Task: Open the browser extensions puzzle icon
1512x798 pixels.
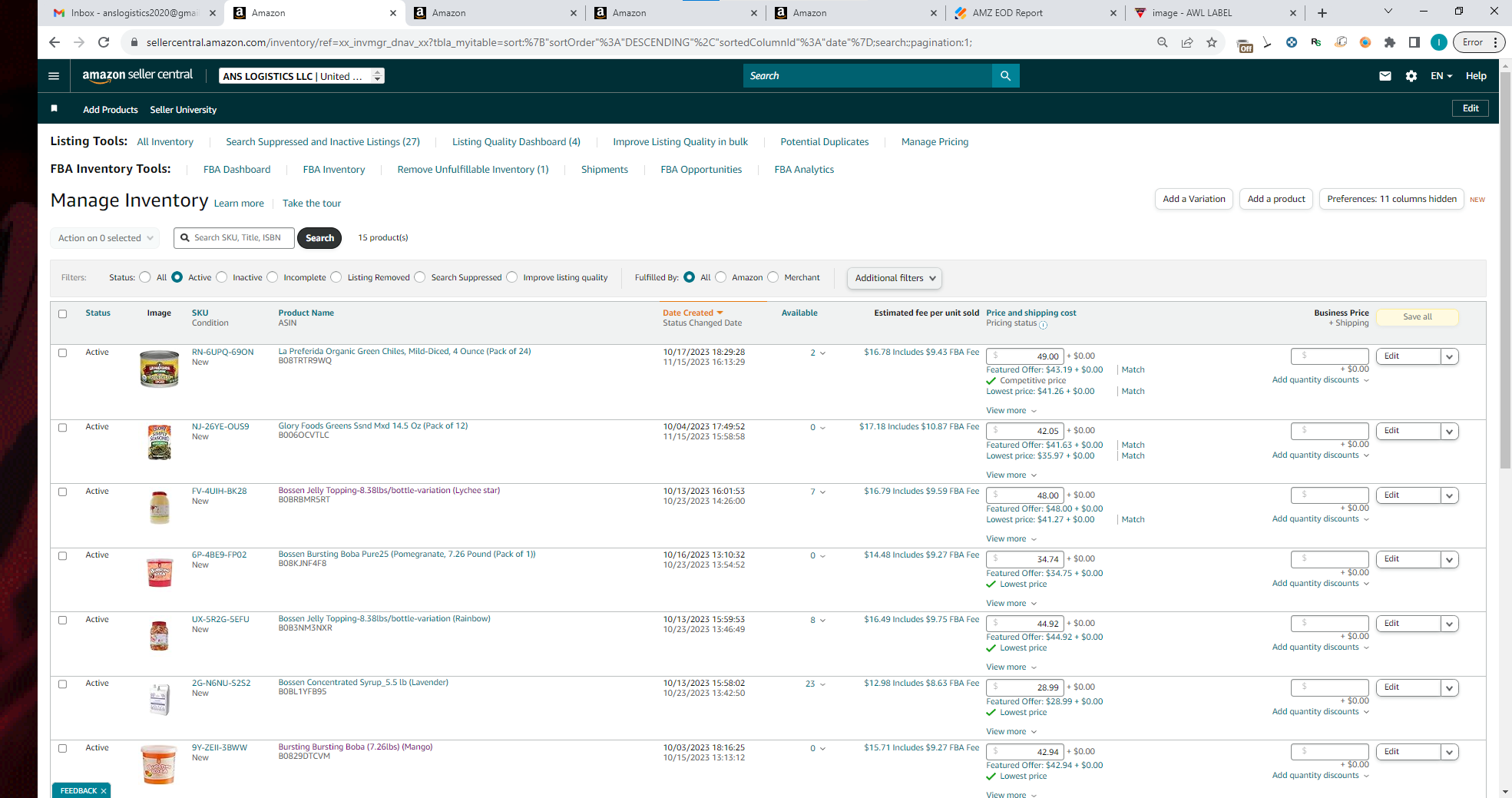Action: pyautogui.click(x=1390, y=42)
